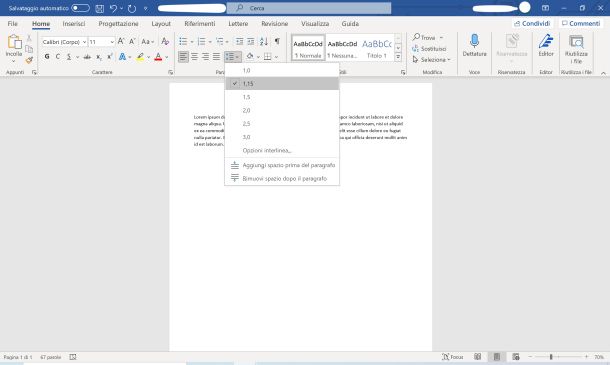Justify the paragraph text
Screen dimensions: 610x365
(x=216, y=57)
